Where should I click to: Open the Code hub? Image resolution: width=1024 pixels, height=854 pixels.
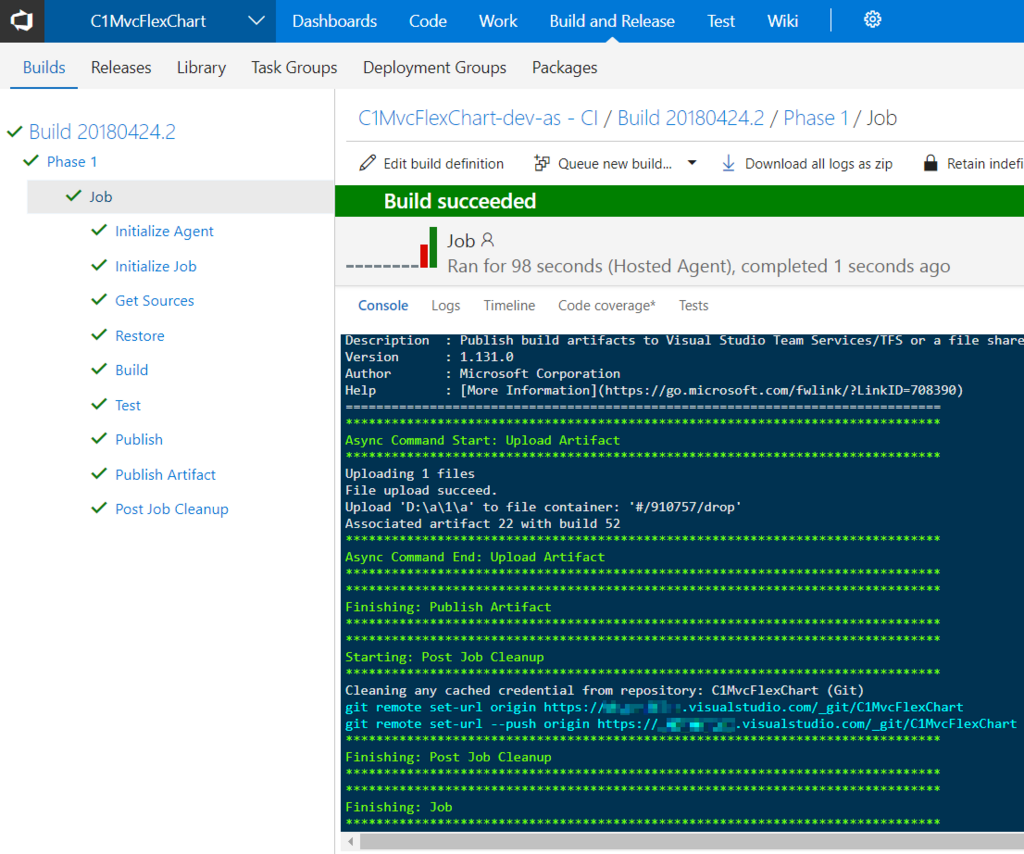(428, 21)
